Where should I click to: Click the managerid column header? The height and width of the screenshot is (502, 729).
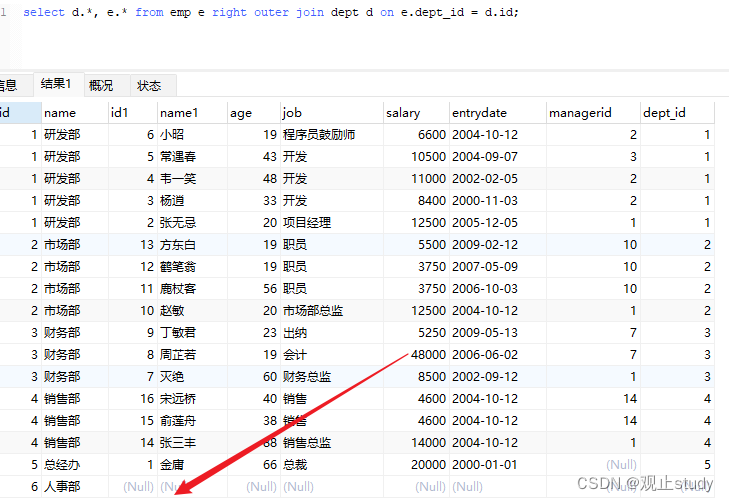(x=593, y=112)
